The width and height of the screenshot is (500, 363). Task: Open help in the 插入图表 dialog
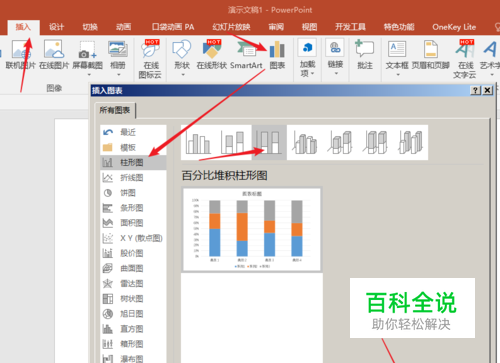(x=476, y=90)
